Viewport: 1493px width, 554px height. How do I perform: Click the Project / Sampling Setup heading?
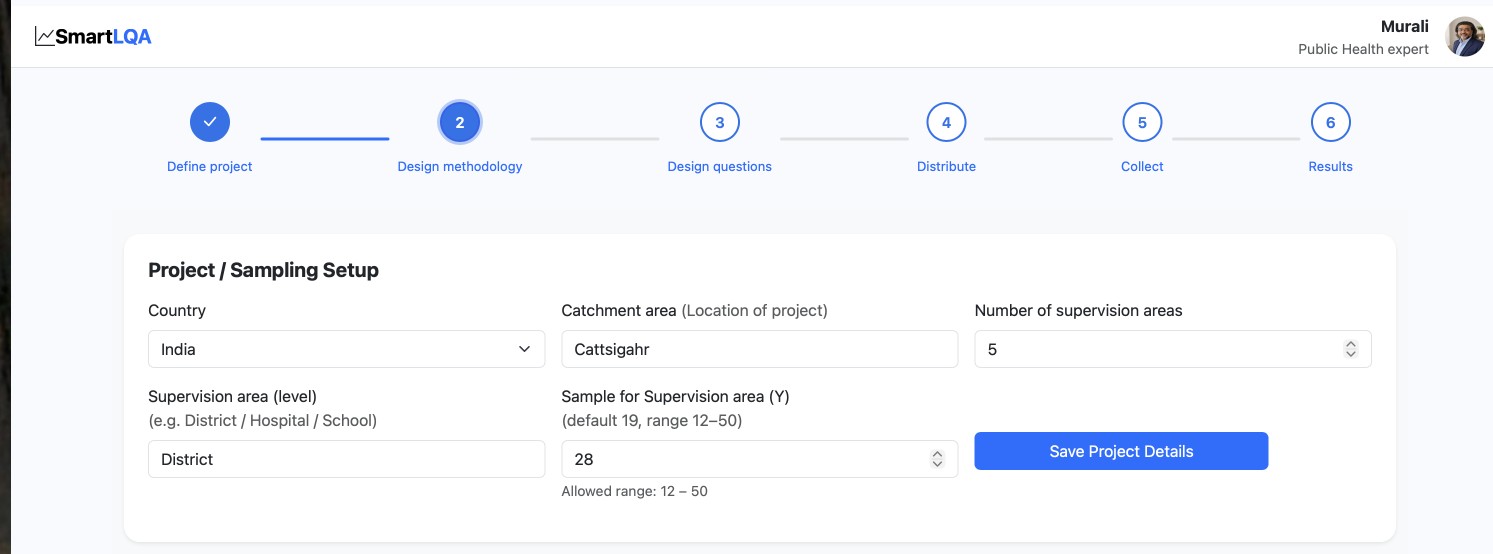(x=263, y=270)
